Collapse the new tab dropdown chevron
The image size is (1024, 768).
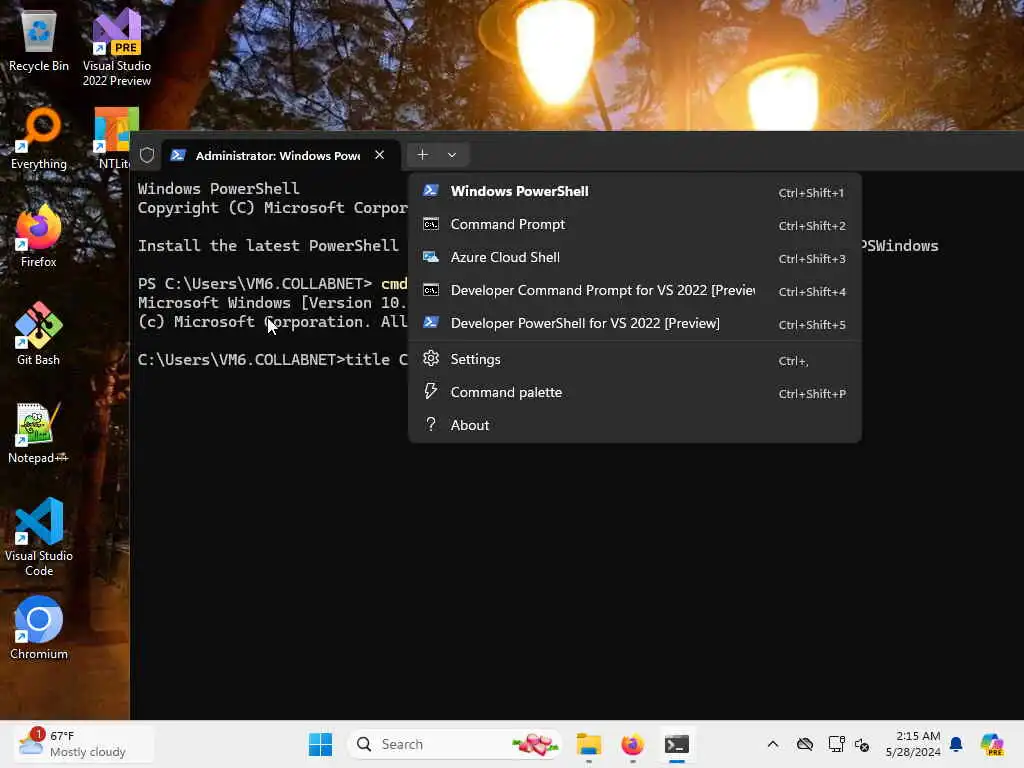pyautogui.click(x=452, y=155)
